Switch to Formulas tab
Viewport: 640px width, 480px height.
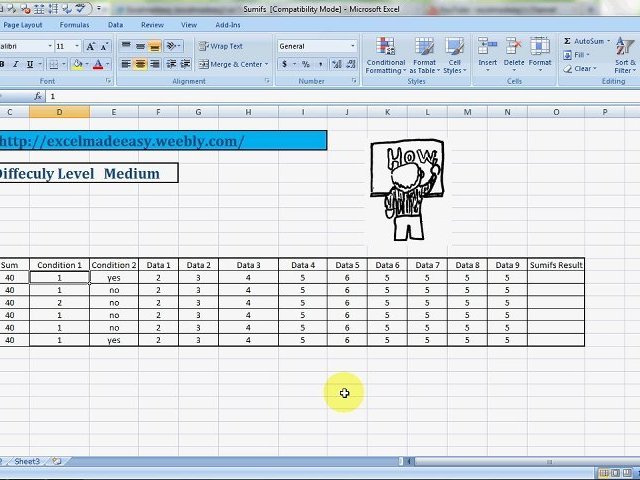pyautogui.click(x=74, y=25)
